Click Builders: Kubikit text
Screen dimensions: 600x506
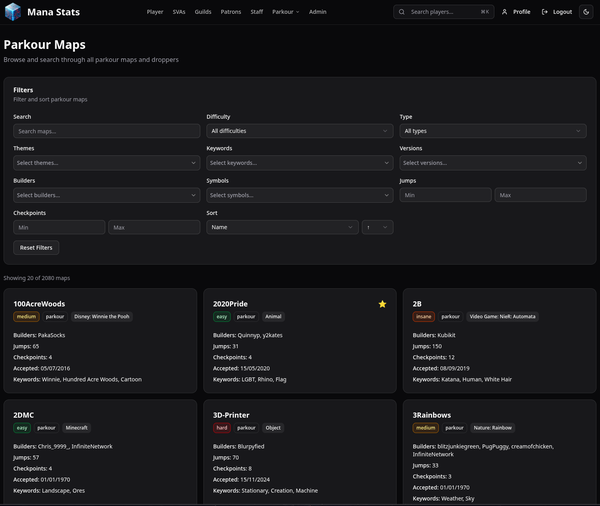(x=434, y=335)
